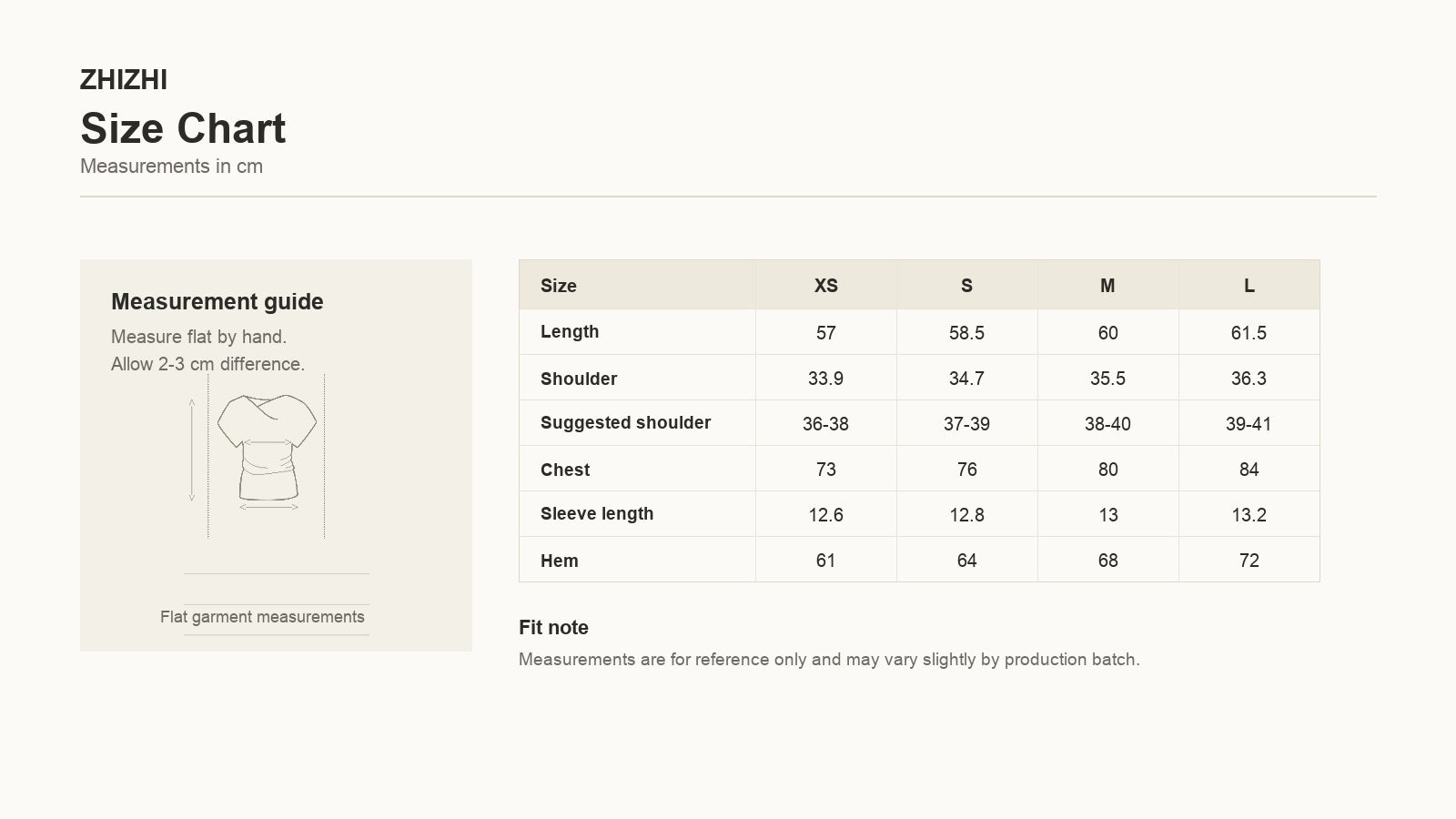Image resolution: width=1456 pixels, height=819 pixels.
Task: Click the Hem value 72 for L
Action: pos(1249,561)
